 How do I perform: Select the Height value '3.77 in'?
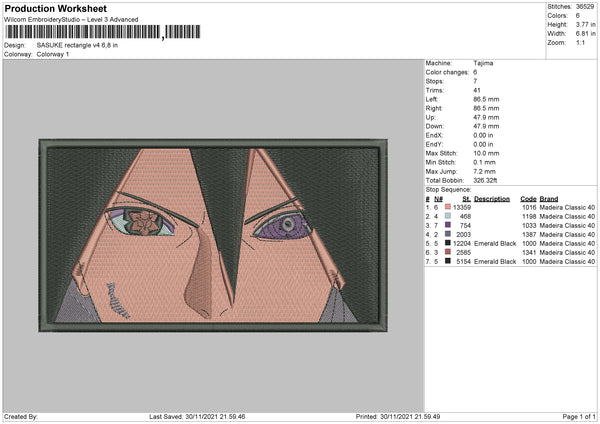pos(585,24)
